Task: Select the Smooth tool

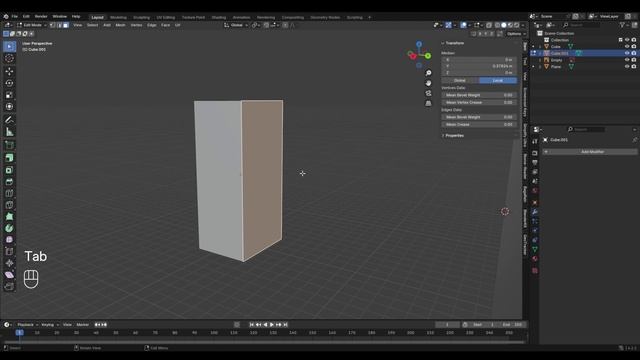Action: point(9,240)
